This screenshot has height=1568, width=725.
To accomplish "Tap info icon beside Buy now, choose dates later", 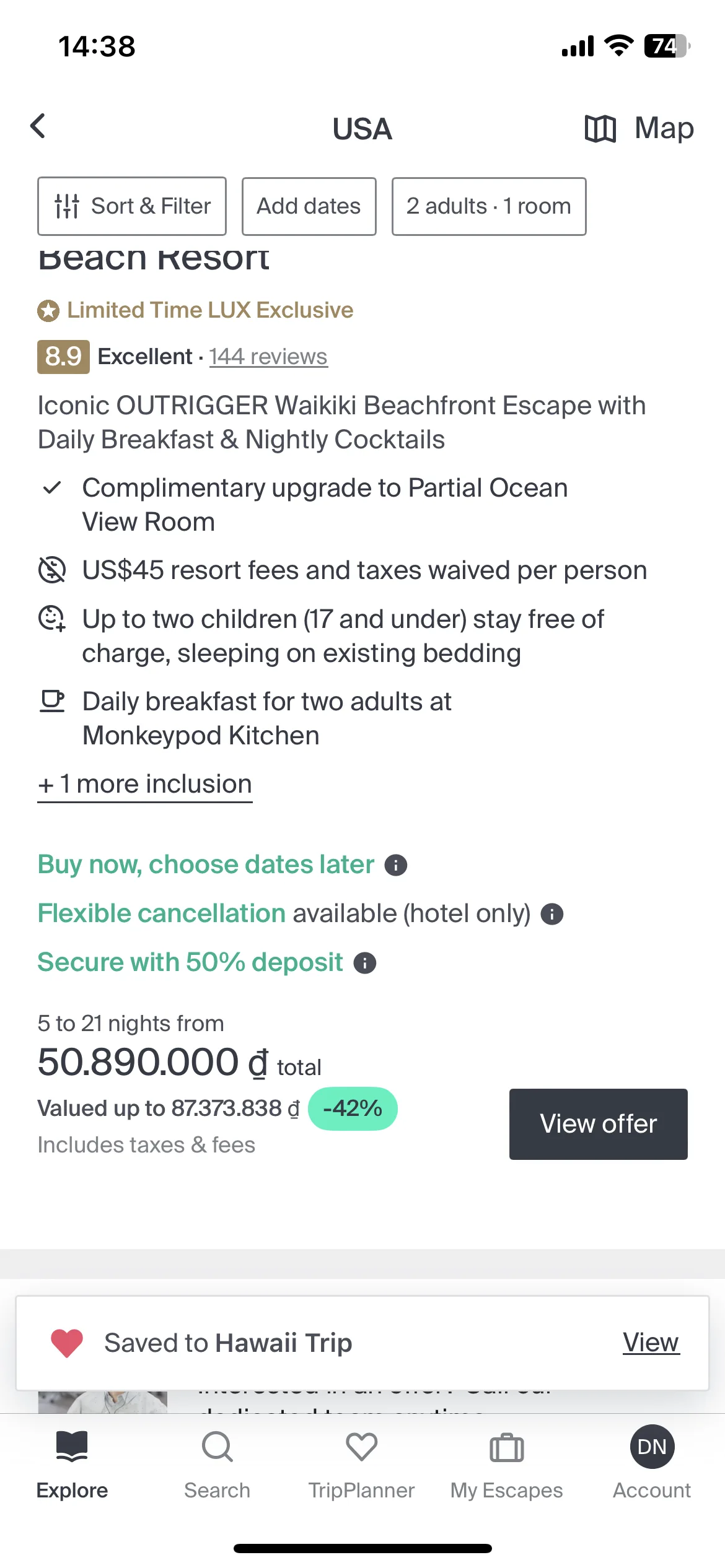I will (x=396, y=865).
